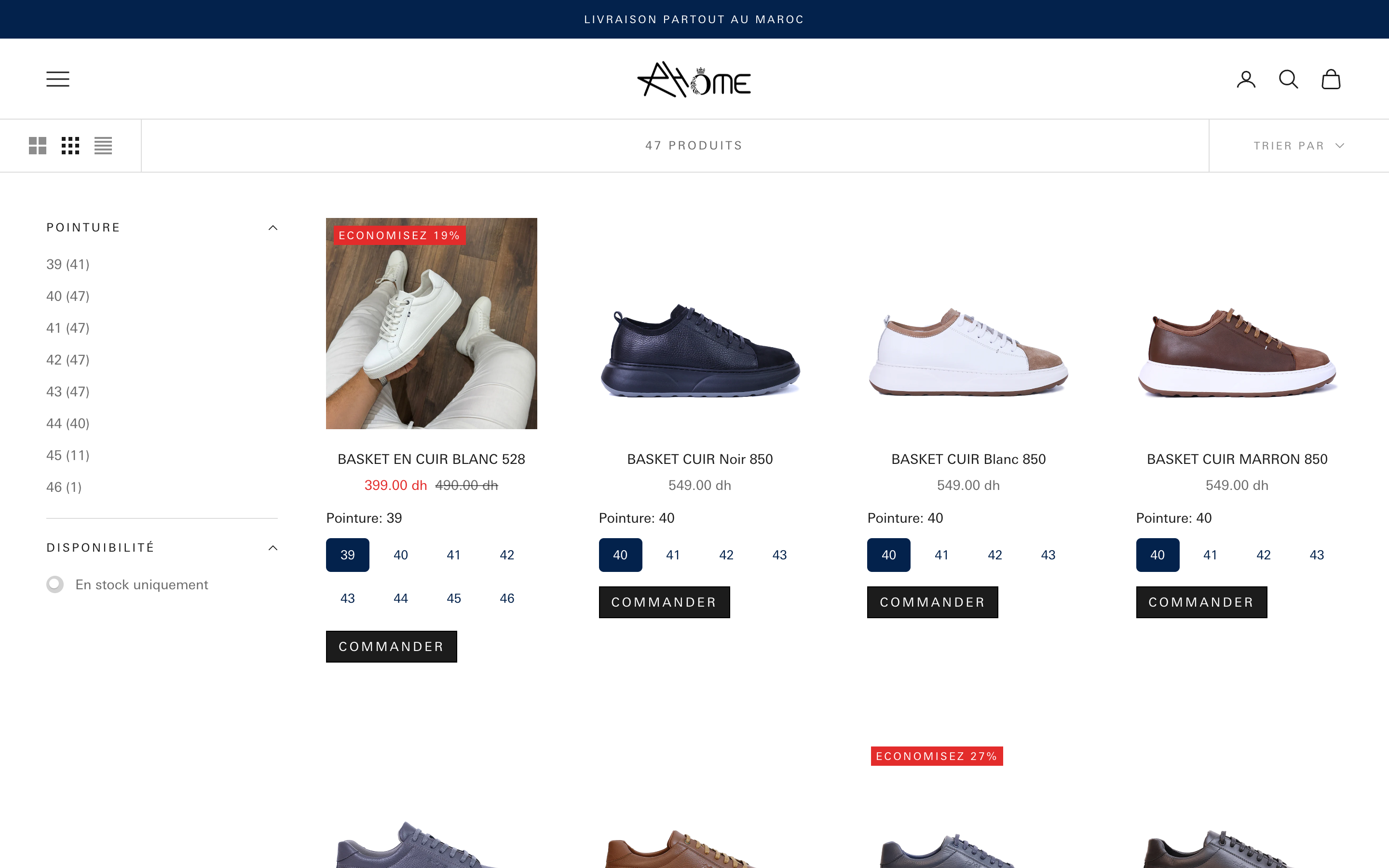
Task: Select size 43 for BASKET CUIR MARRON 850
Action: pos(1317,555)
